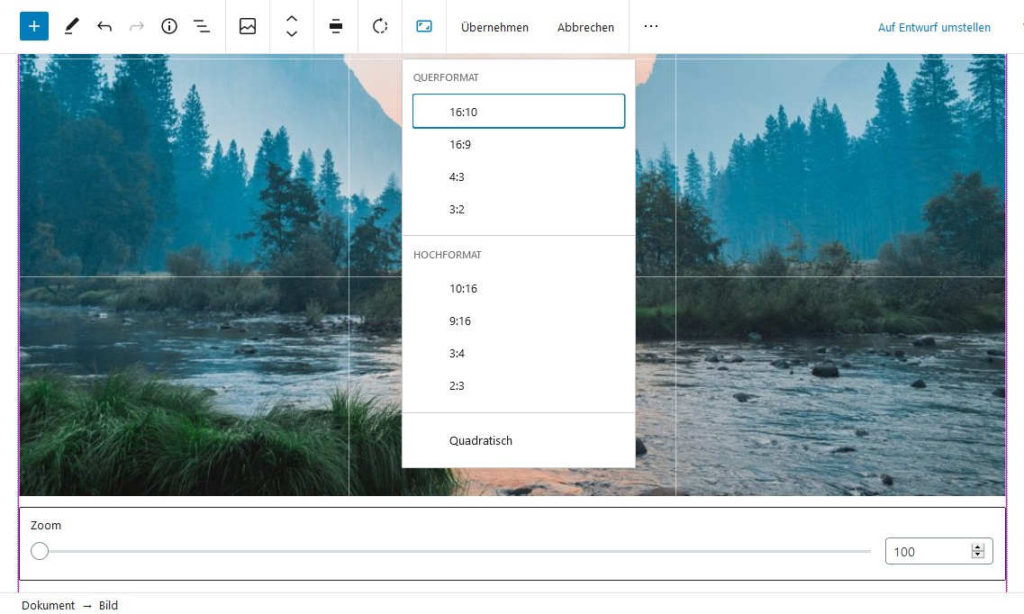Click the image block type icon
1024x614 pixels.
click(x=248, y=27)
